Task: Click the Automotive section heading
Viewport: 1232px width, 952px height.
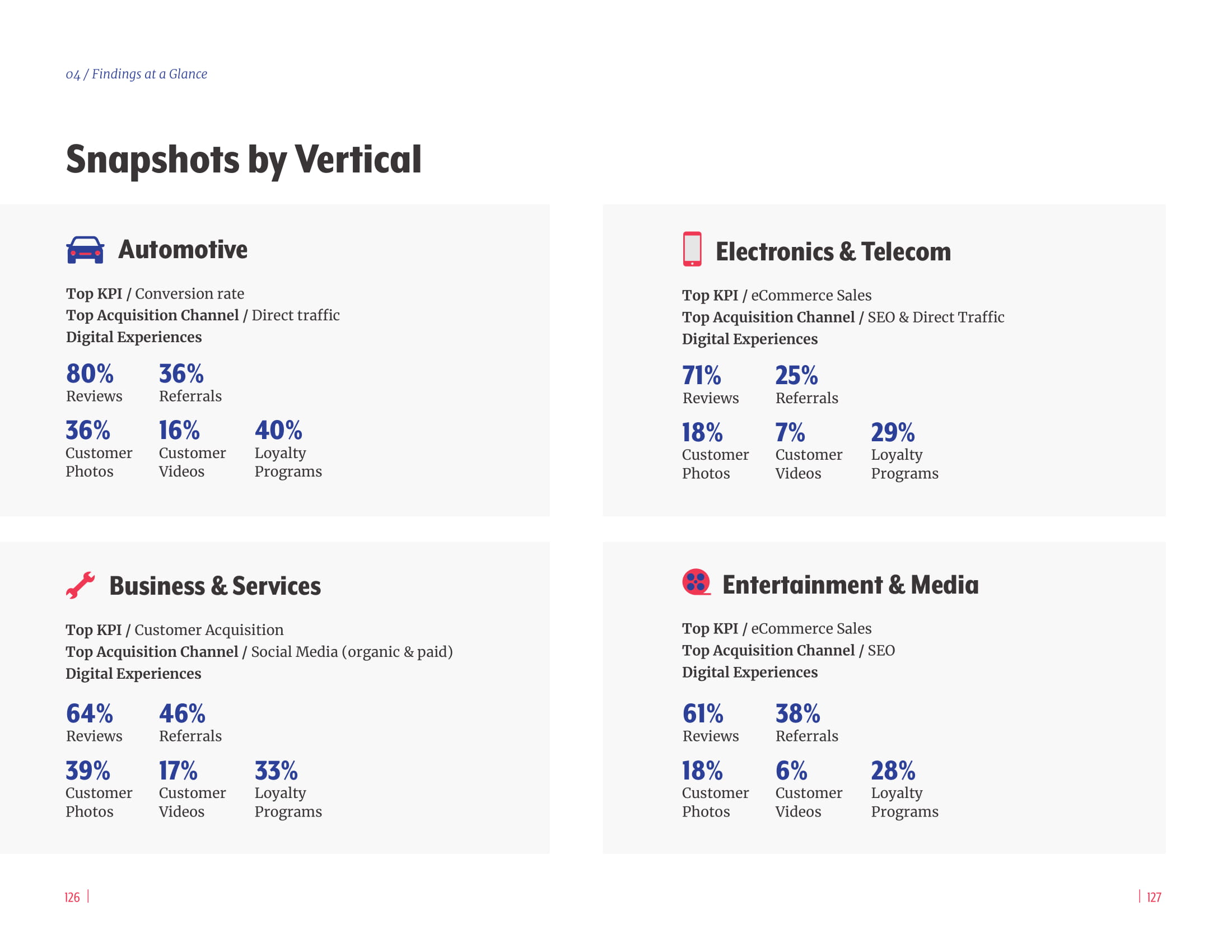Action: 183,250
